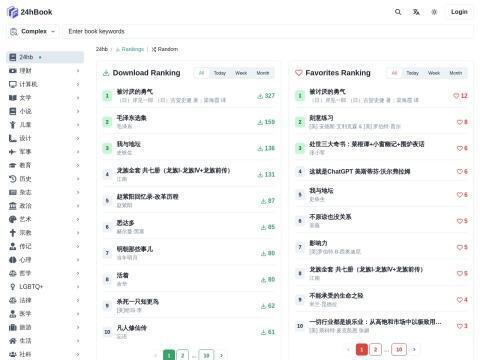Click the 杂志 newspaper icon
This screenshot has width=480, height=360.
pos(13,192)
